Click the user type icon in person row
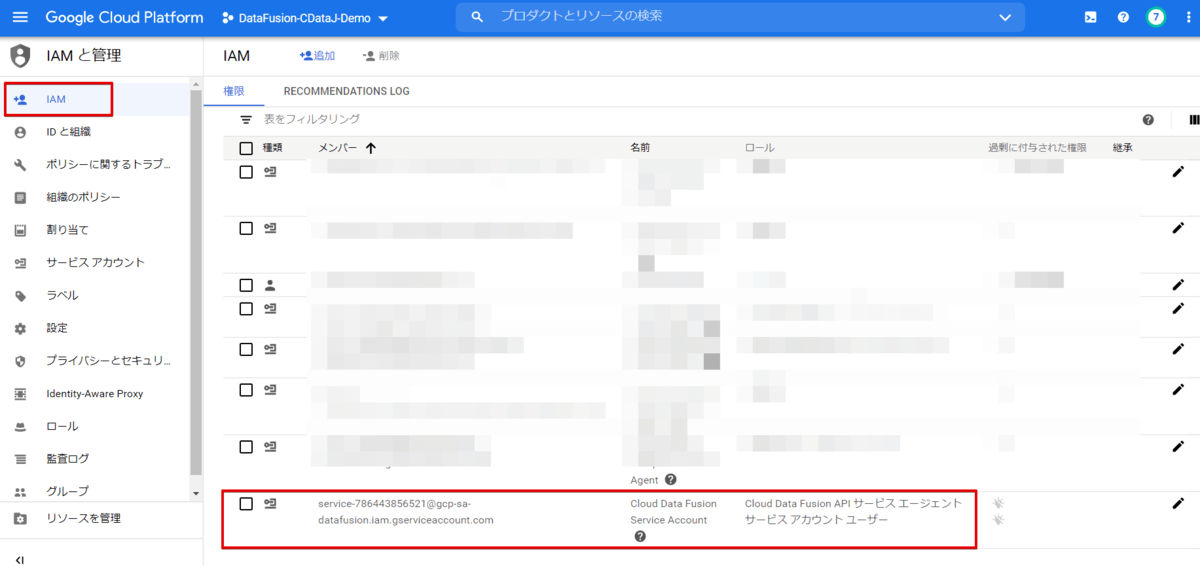 tap(270, 285)
